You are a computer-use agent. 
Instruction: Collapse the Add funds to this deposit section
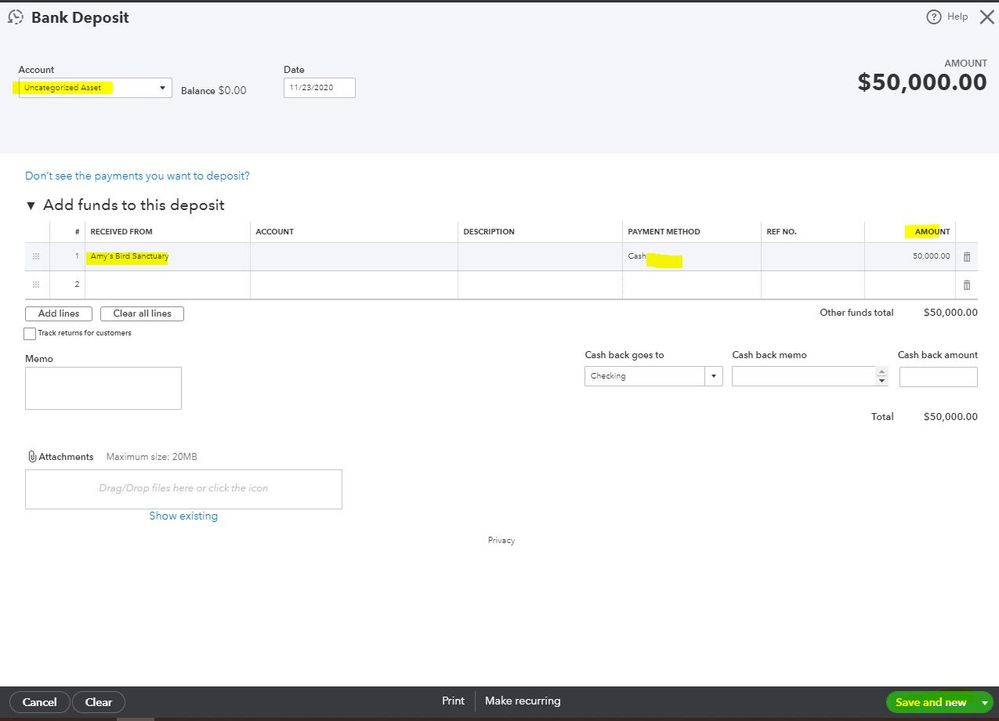(x=31, y=206)
